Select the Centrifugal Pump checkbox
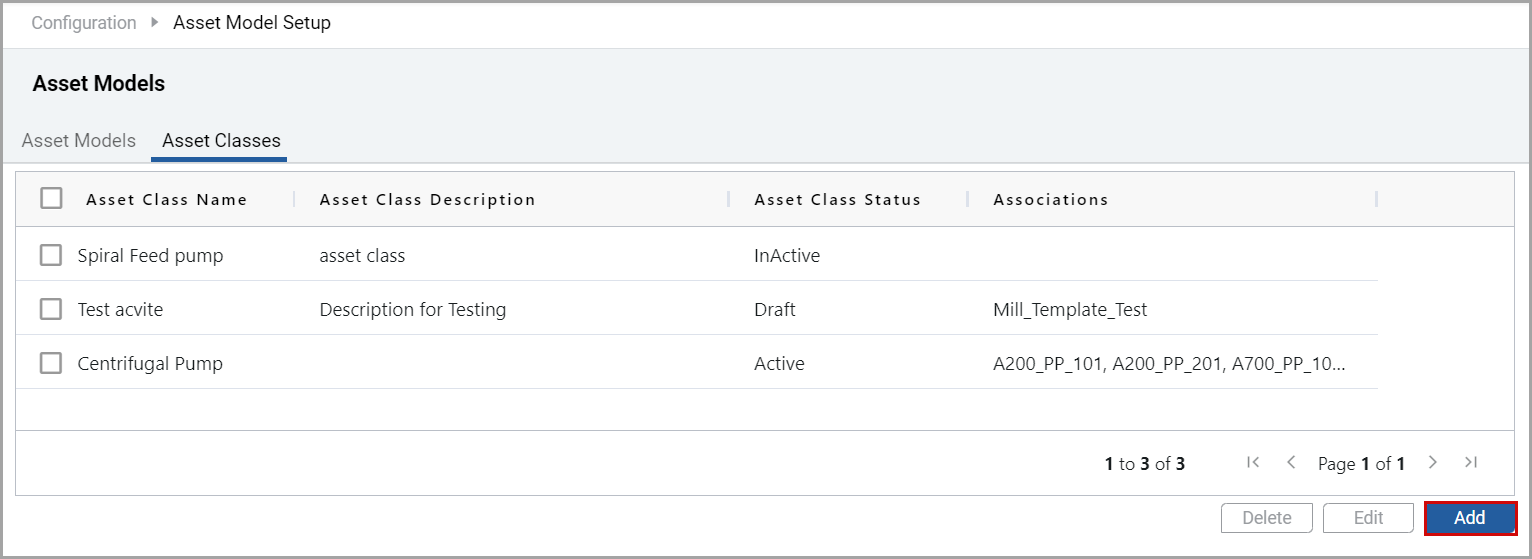 coord(51,363)
